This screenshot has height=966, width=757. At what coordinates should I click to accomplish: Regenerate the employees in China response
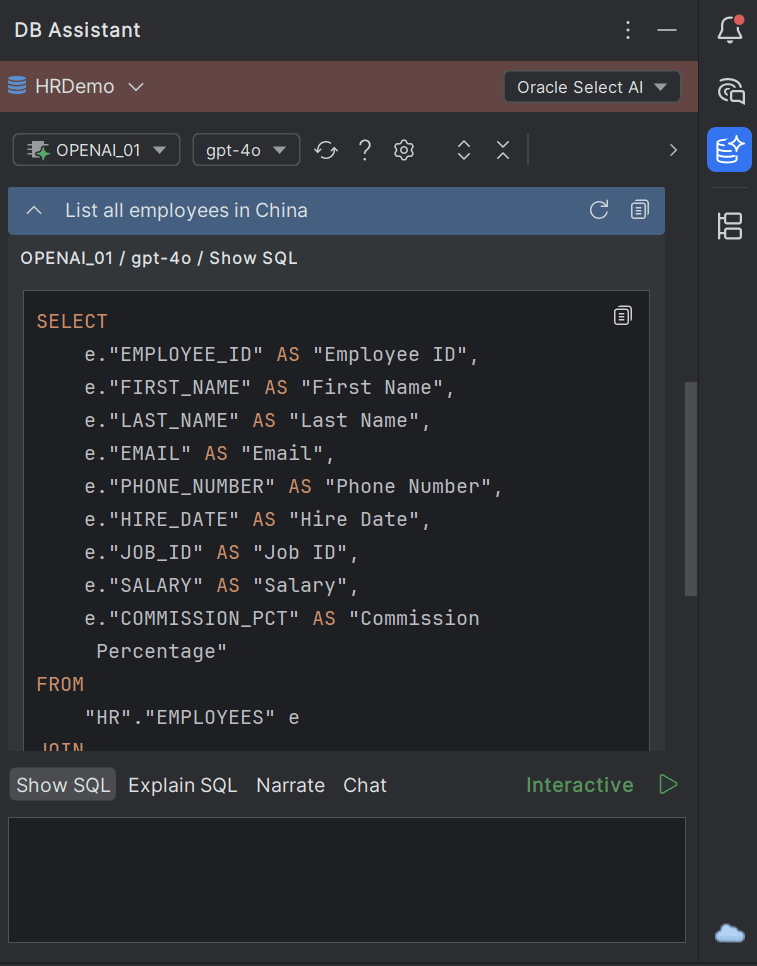(x=599, y=210)
